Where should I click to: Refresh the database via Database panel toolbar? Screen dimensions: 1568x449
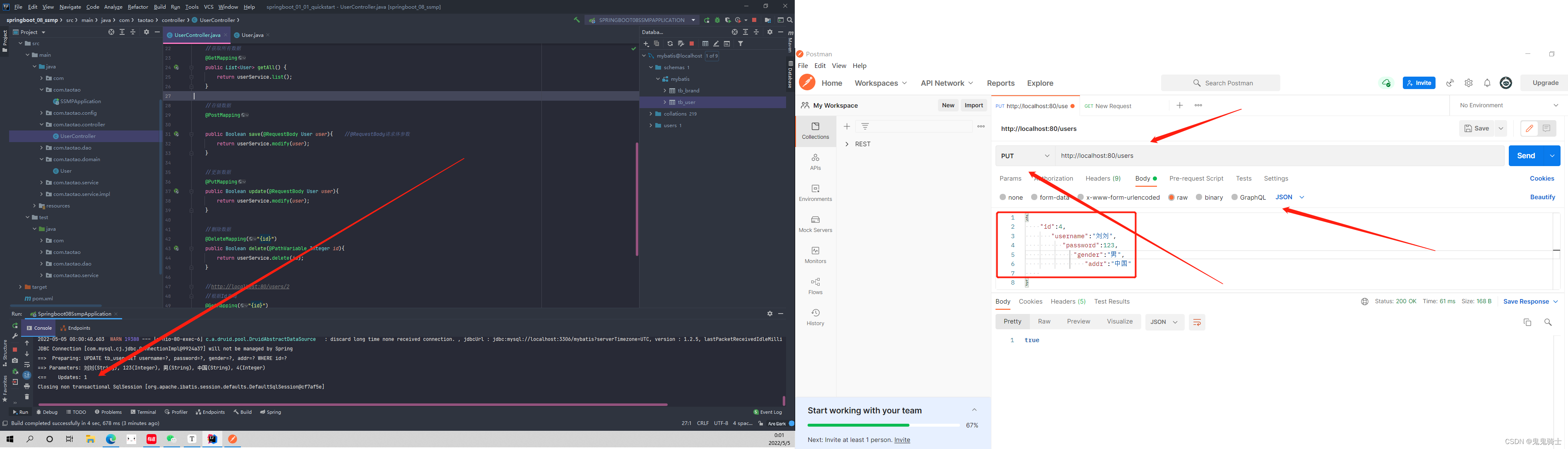coord(670,44)
